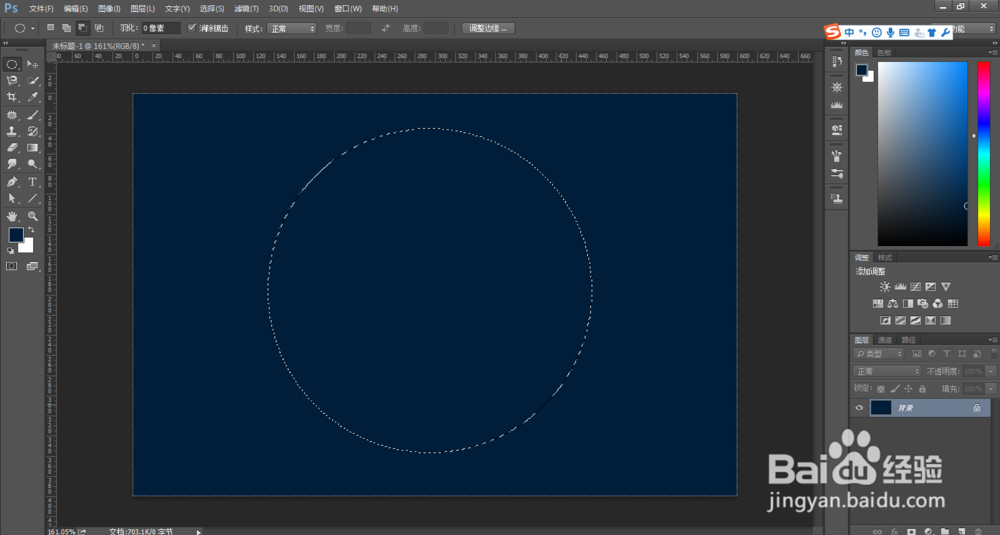
Task: Add a Color Balance adjustment
Action: 893,304
